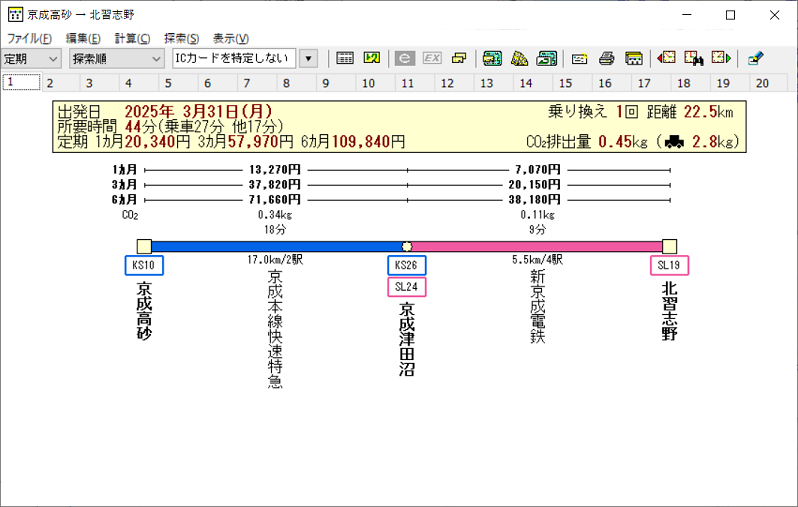Select route tab 11

(x=415, y=83)
